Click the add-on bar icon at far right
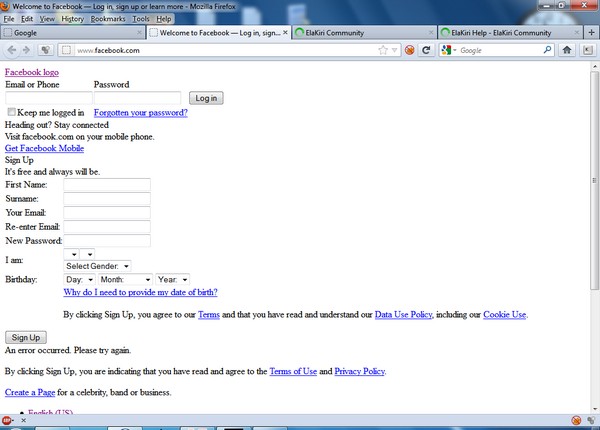This screenshot has width=600, height=430. coord(592,420)
